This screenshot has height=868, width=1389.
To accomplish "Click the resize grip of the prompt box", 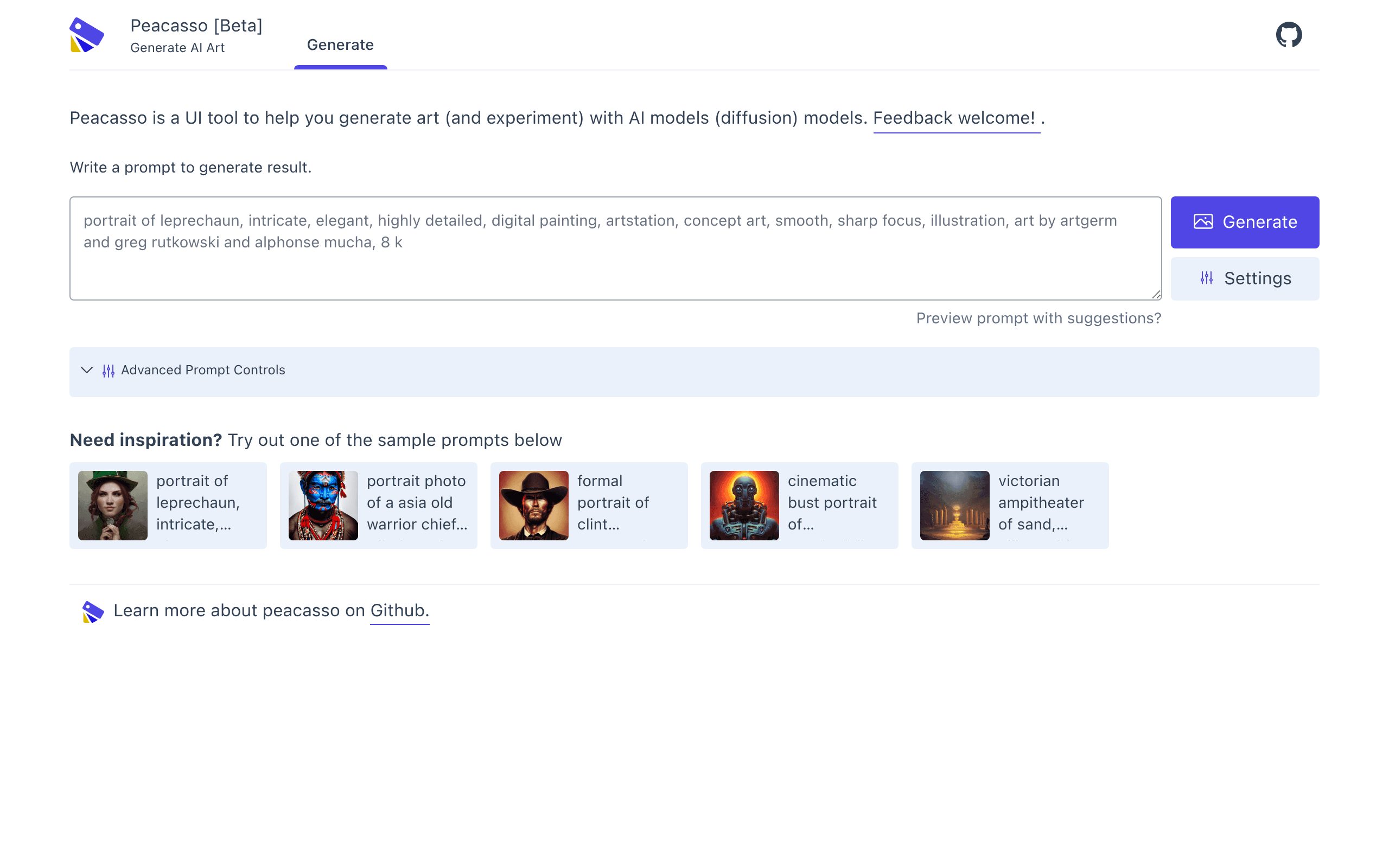I will (x=1156, y=295).
